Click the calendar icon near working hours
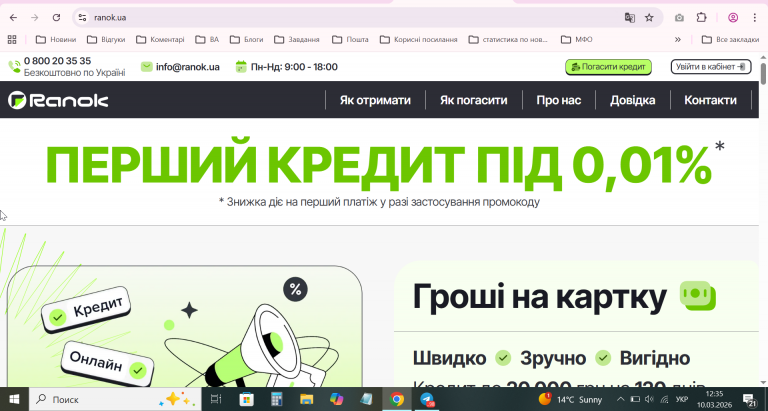Image resolution: width=768 pixels, height=411 pixels. click(240, 67)
